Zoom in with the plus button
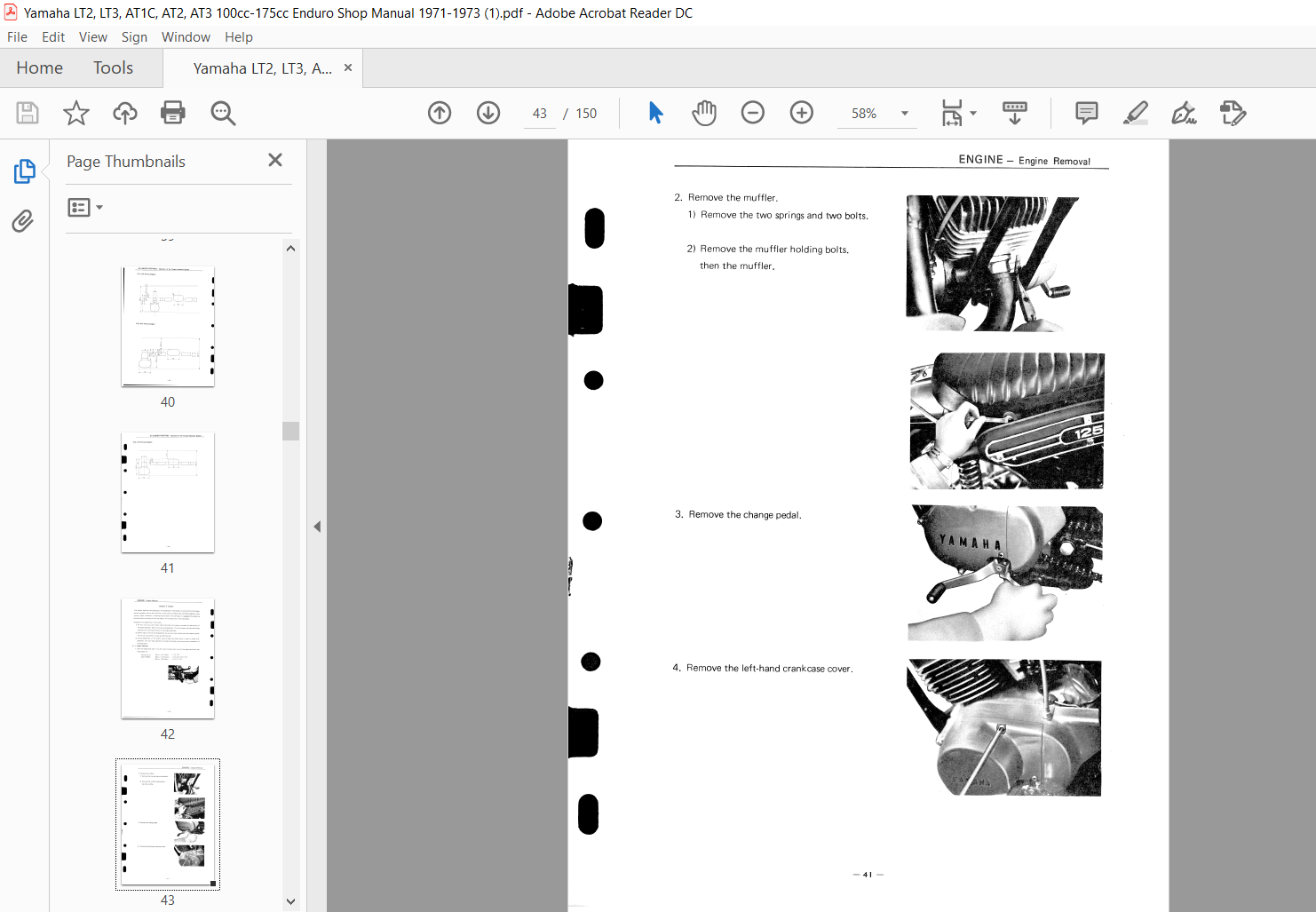 (802, 113)
